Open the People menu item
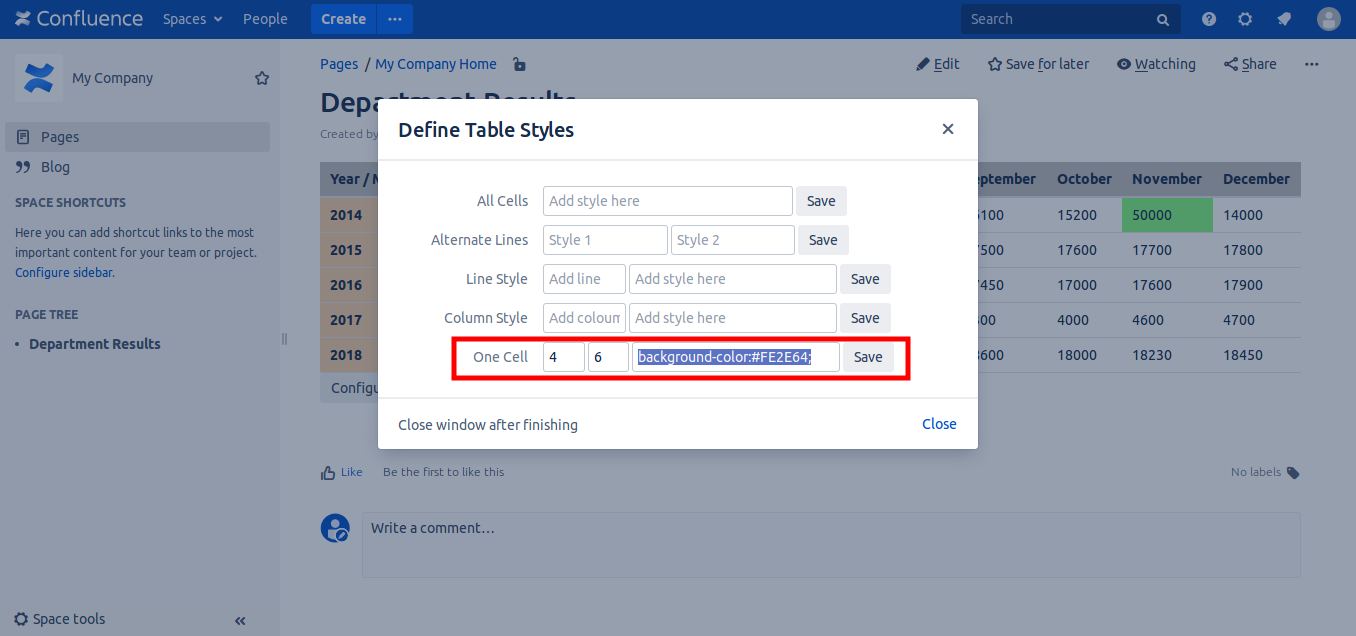1356x636 pixels. (x=265, y=19)
